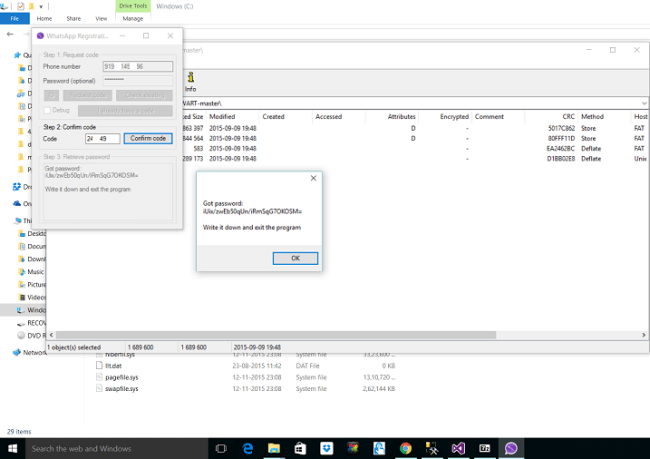650x459 pixels.
Task: Open Downloads folder under This PC
Action: coord(32,259)
